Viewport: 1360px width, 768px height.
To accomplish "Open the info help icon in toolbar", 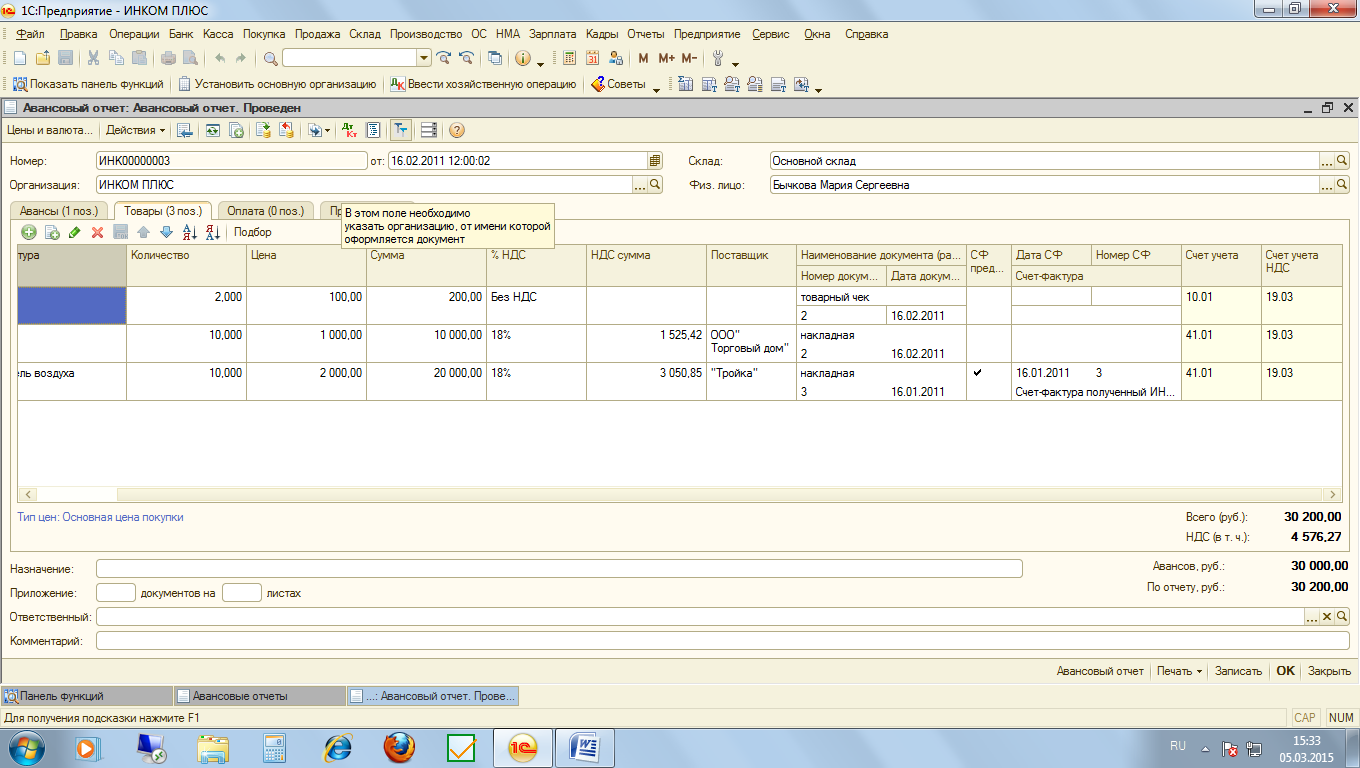I will [x=522, y=58].
